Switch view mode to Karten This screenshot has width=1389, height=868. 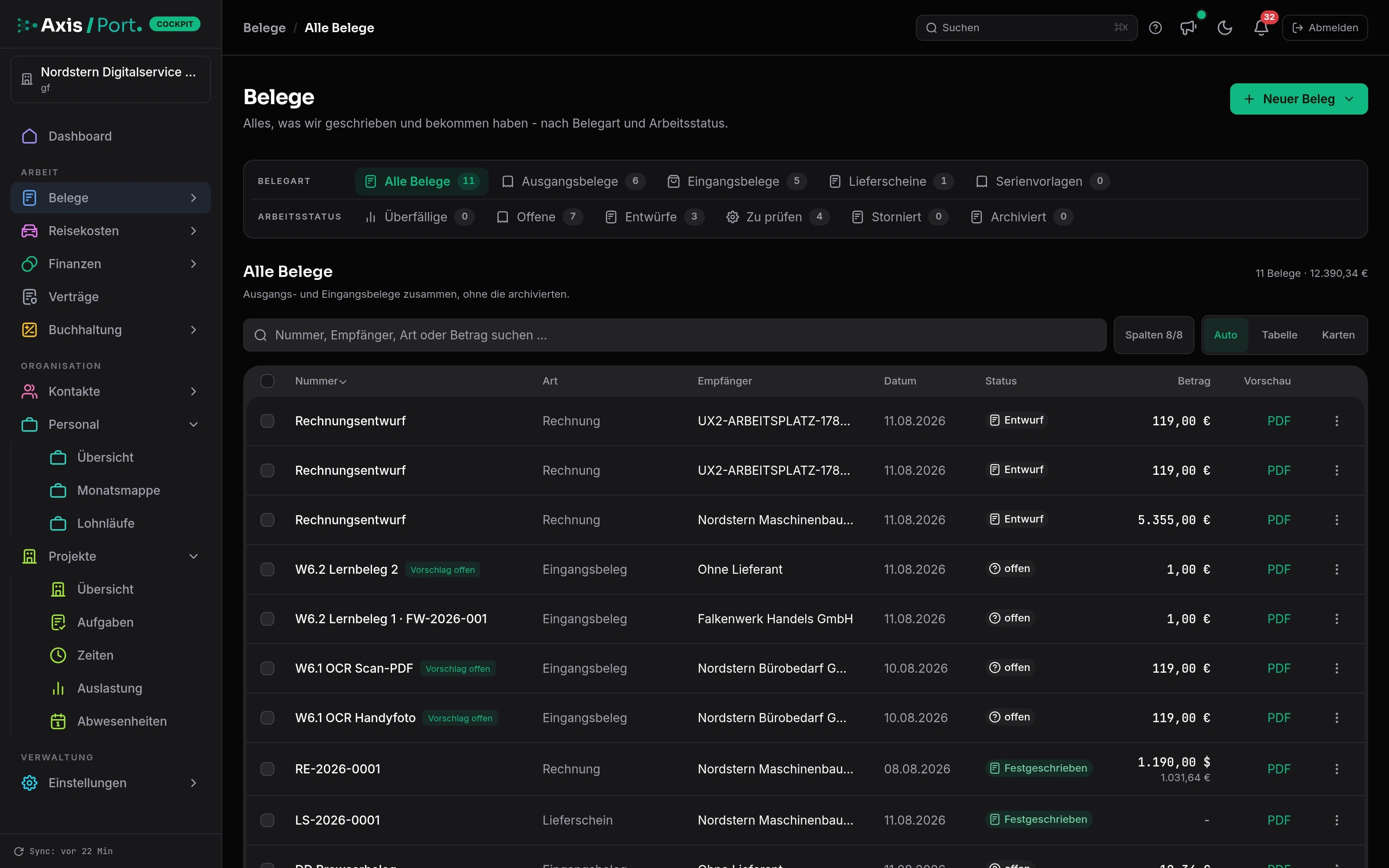(x=1337, y=335)
